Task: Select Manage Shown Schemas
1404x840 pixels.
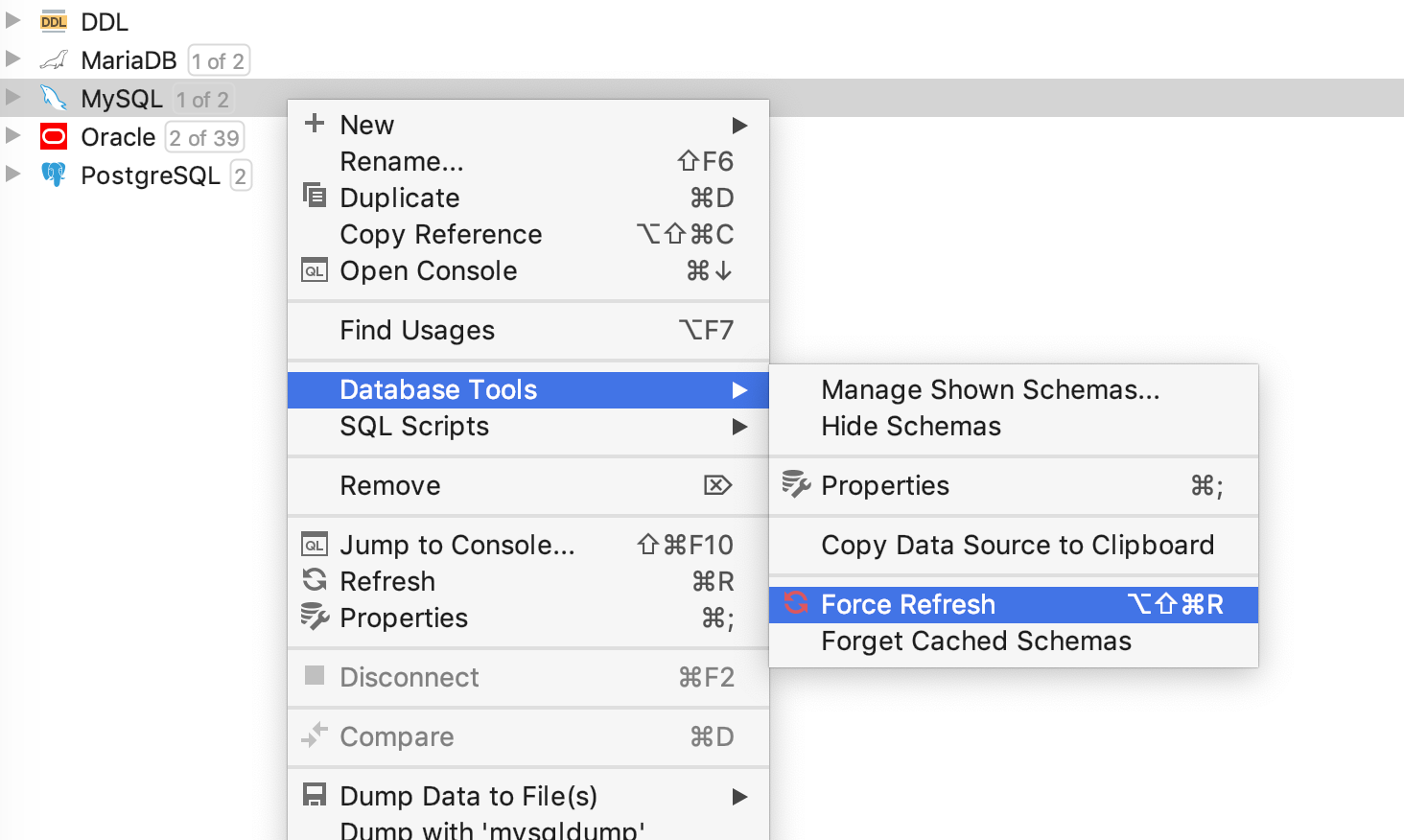Action: 990,389
